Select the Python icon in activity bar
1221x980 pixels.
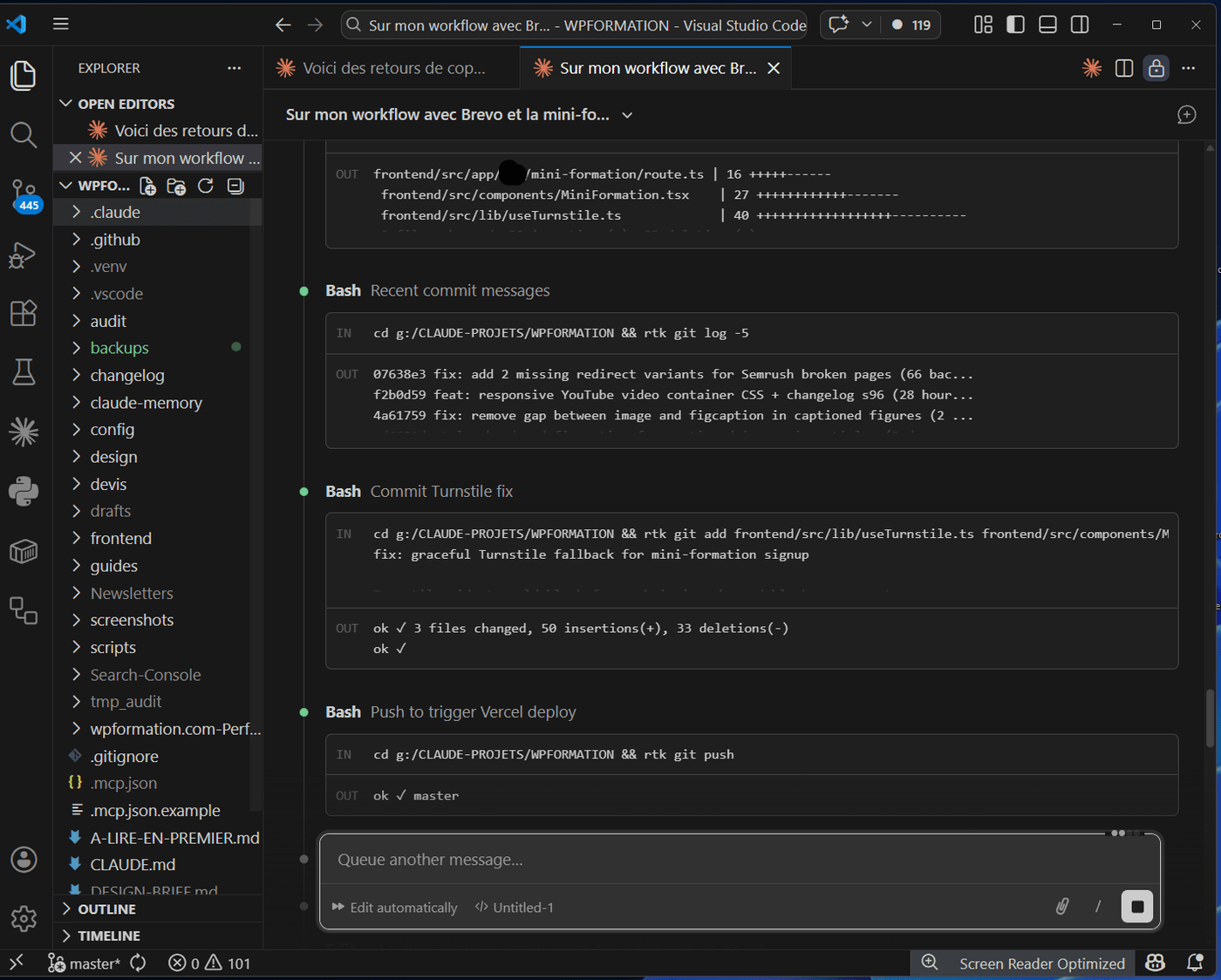pyautogui.click(x=24, y=491)
